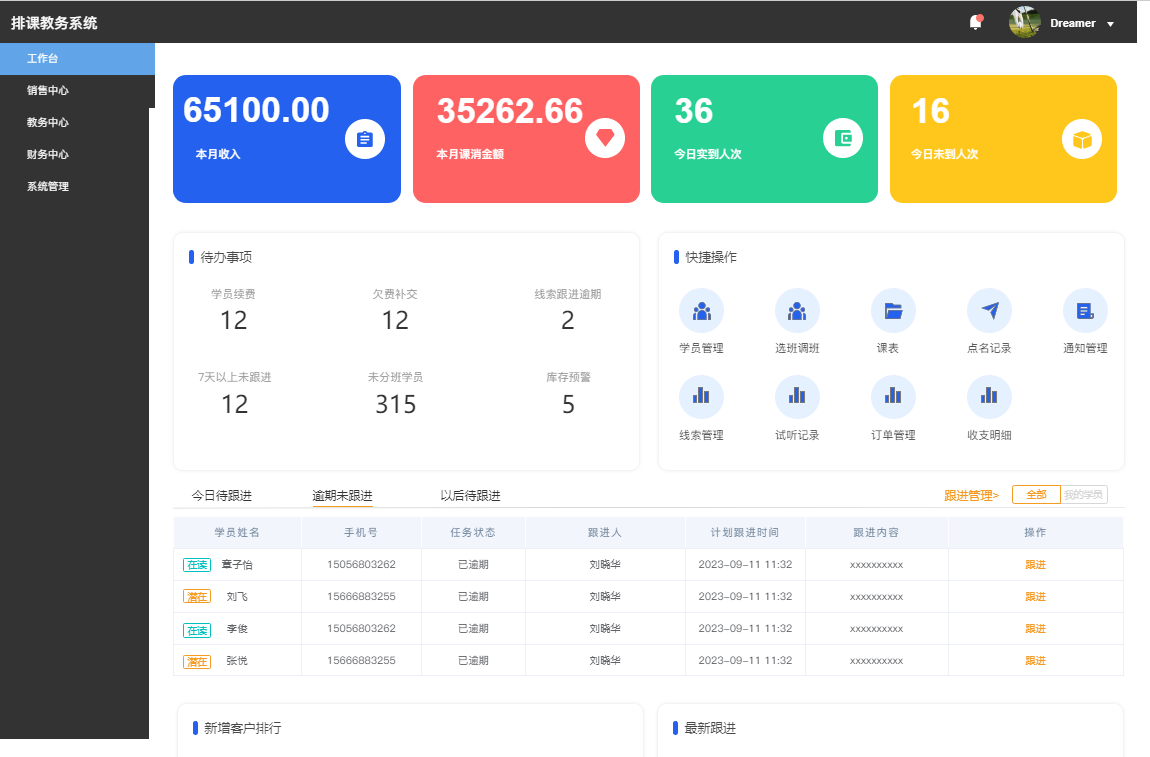Open 订单管理 chart icon
Screen dimensions: 1150x757
pyautogui.click(x=893, y=397)
